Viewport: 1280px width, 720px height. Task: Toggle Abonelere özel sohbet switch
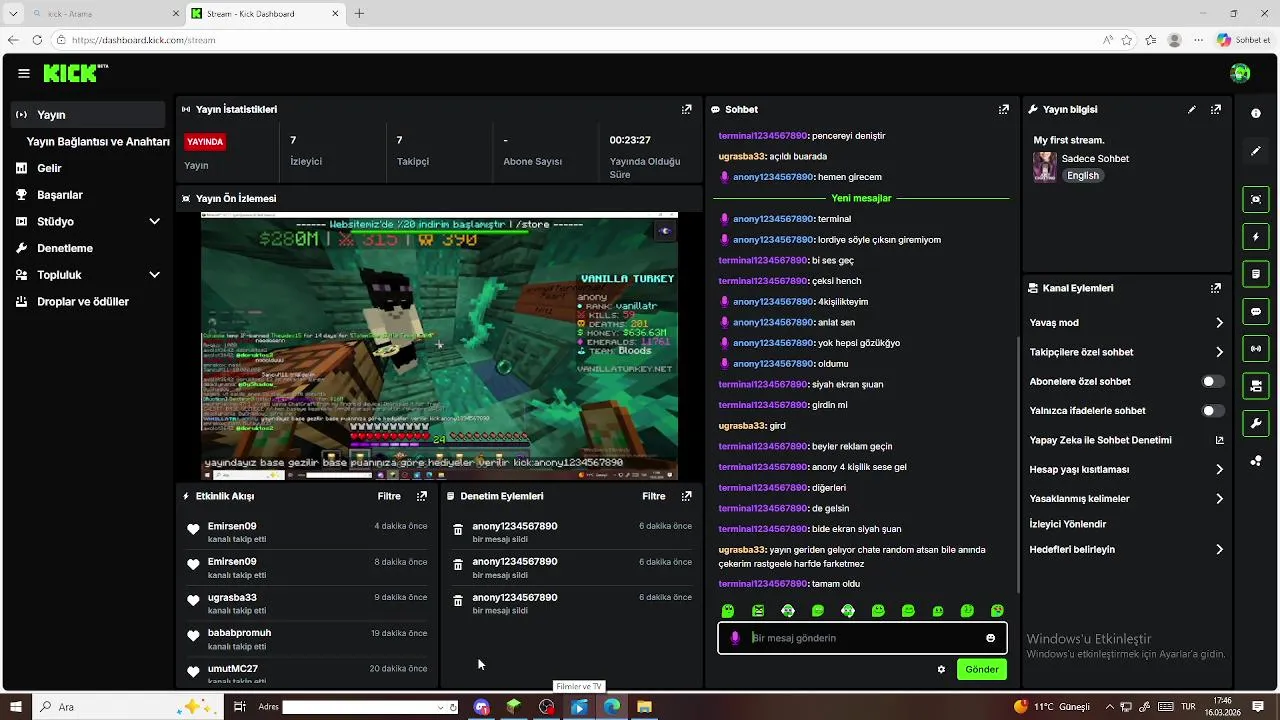1212,381
